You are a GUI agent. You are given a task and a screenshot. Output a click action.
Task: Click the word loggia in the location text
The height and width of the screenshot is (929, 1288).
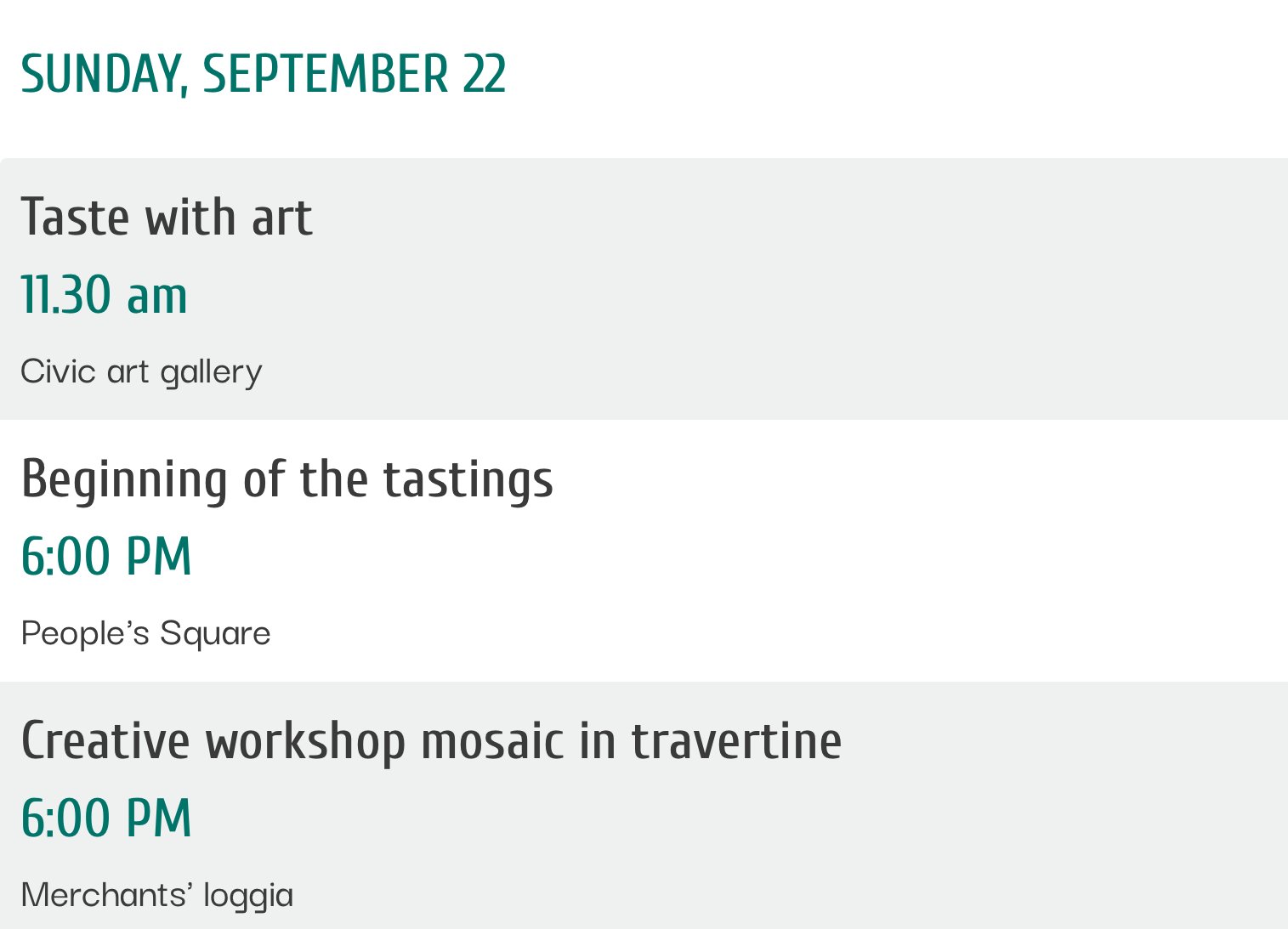(x=248, y=895)
